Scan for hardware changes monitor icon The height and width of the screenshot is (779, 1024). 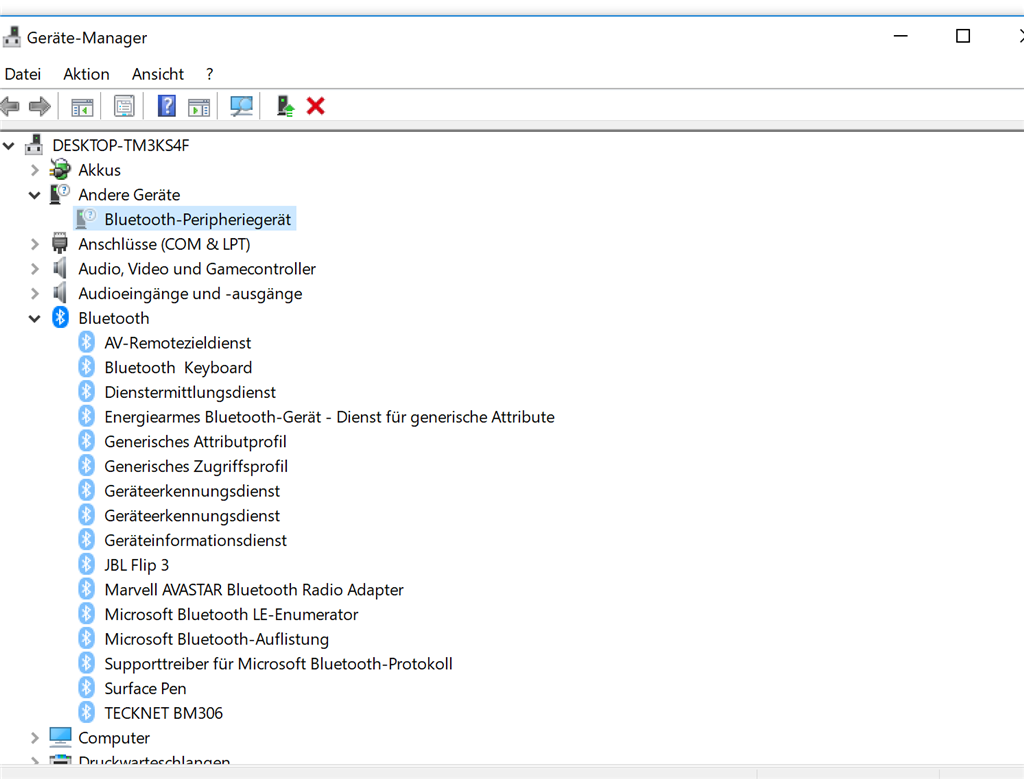click(241, 106)
